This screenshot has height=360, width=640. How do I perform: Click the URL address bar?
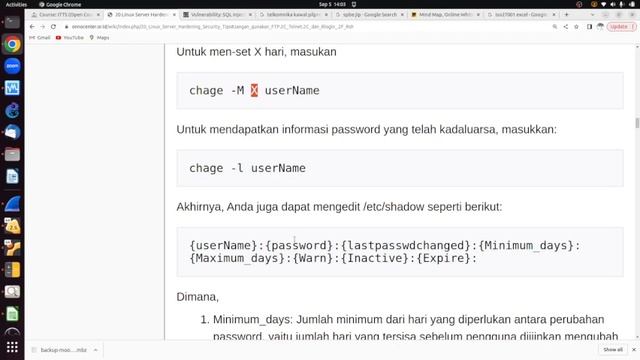306,27
